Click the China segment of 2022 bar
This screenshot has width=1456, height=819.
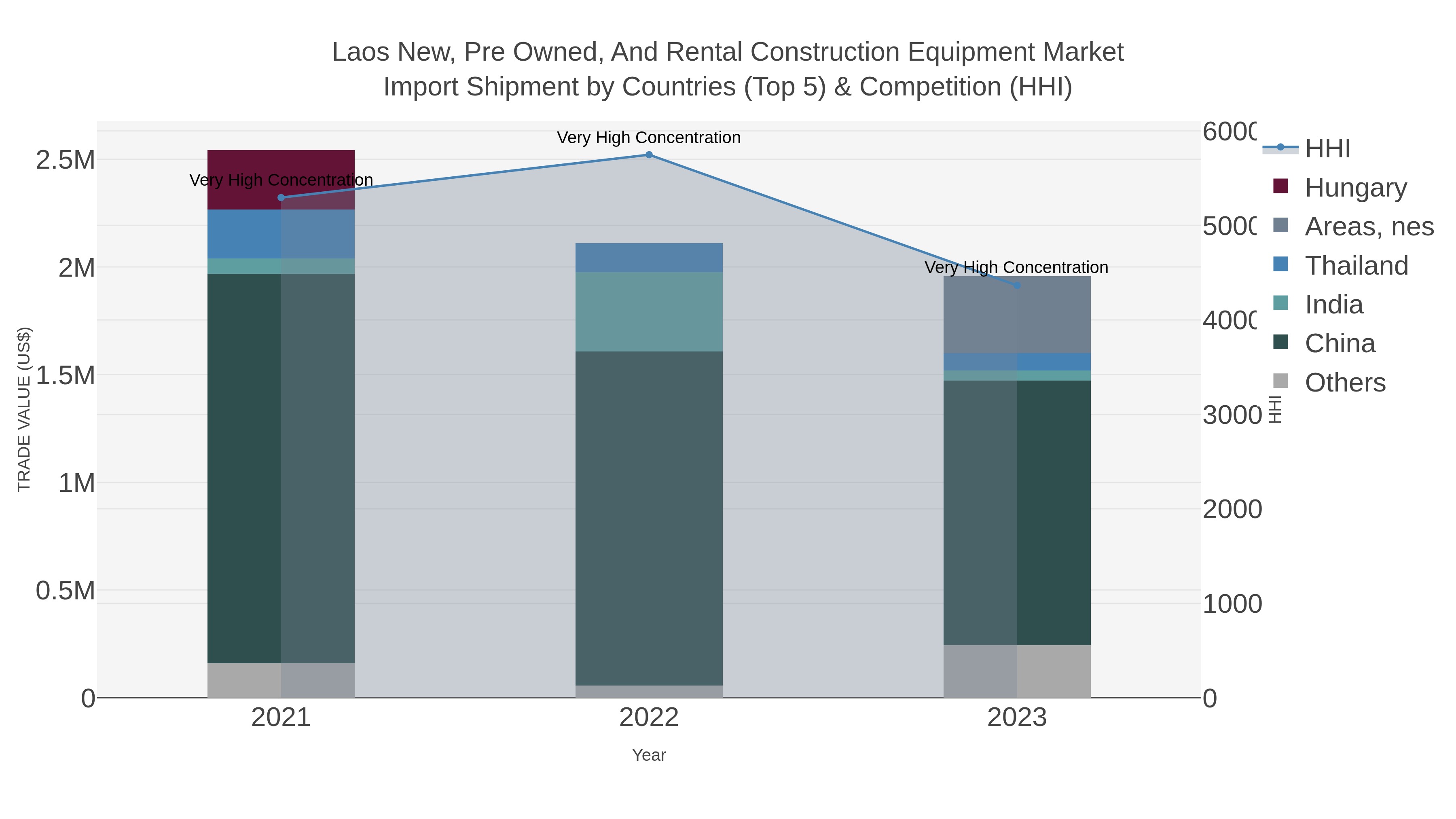[649, 518]
